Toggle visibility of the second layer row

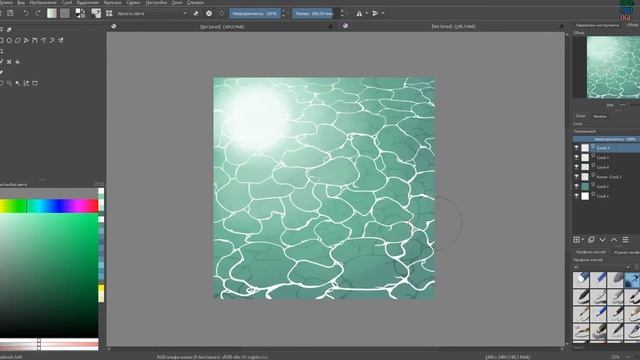tap(576, 157)
